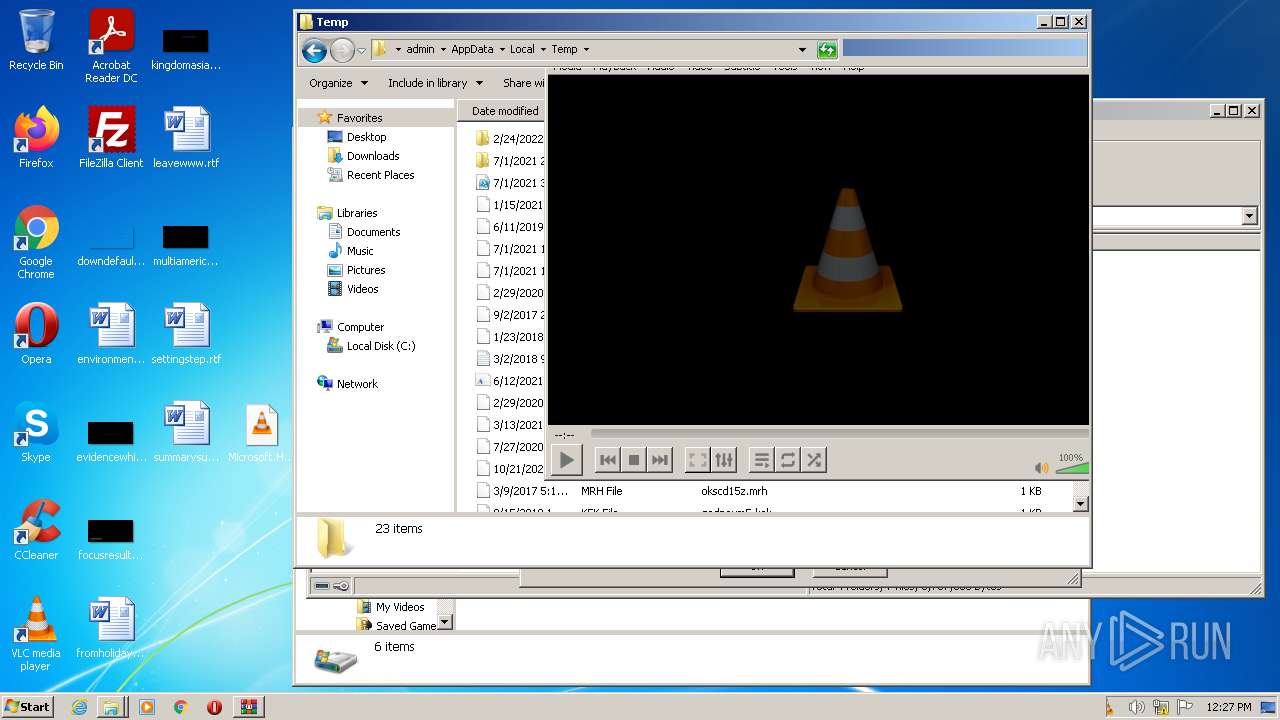The image size is (1280, 720).
Task: Expand the address bar history dropdown
Action: 802,49
